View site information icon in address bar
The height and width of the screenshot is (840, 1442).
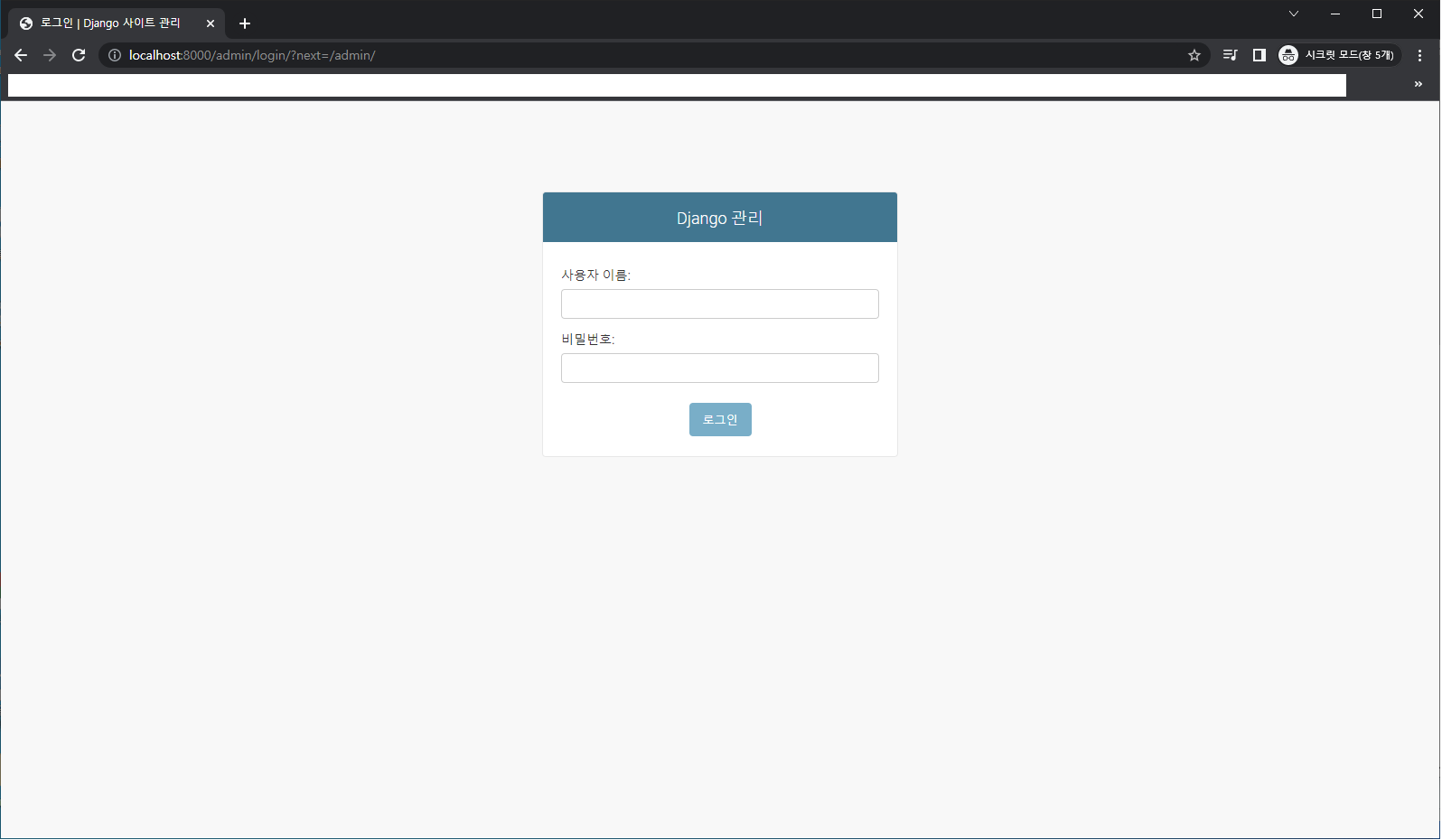115,55
